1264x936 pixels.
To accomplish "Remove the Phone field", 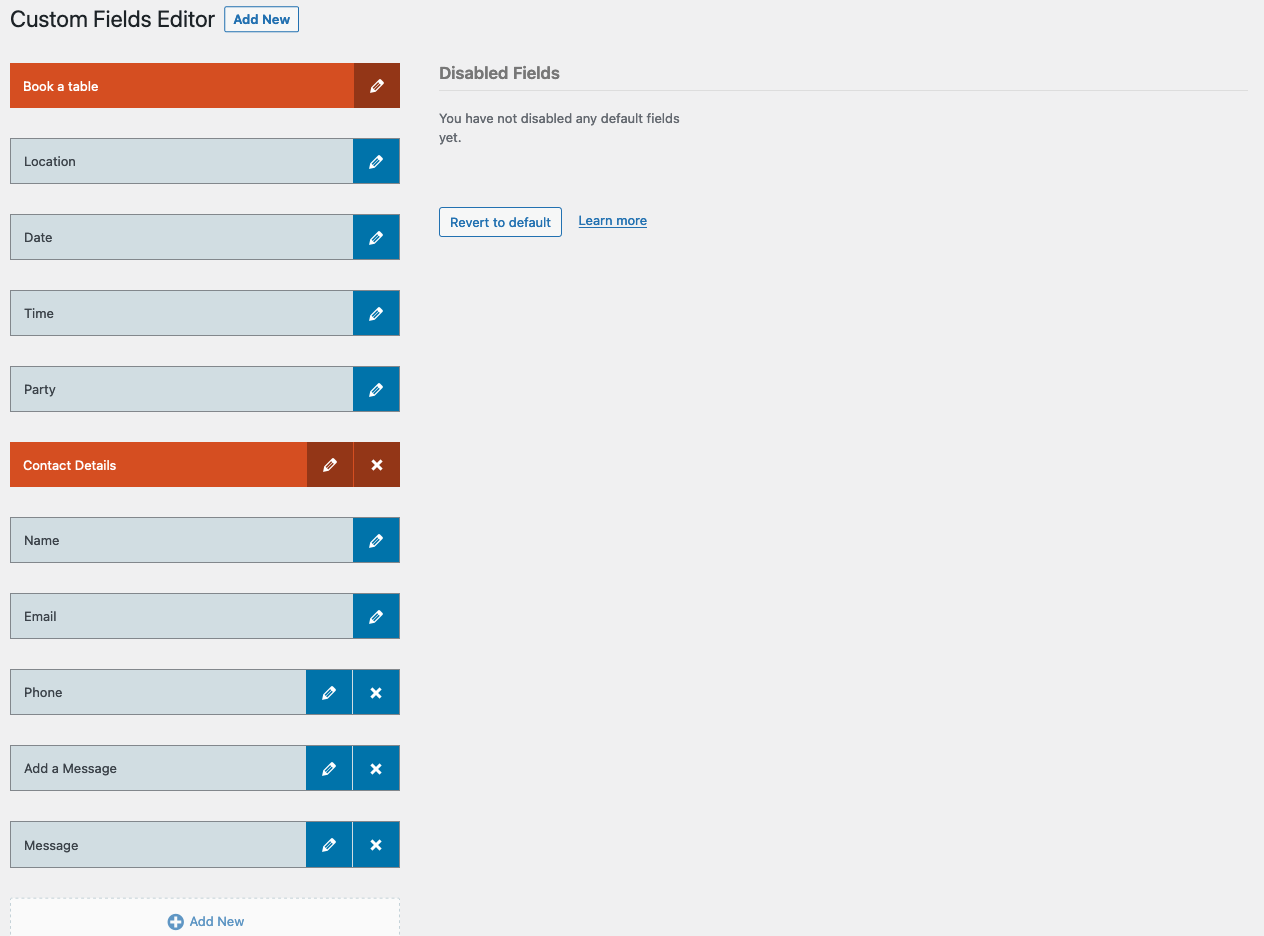I will (x=376, y=692).
